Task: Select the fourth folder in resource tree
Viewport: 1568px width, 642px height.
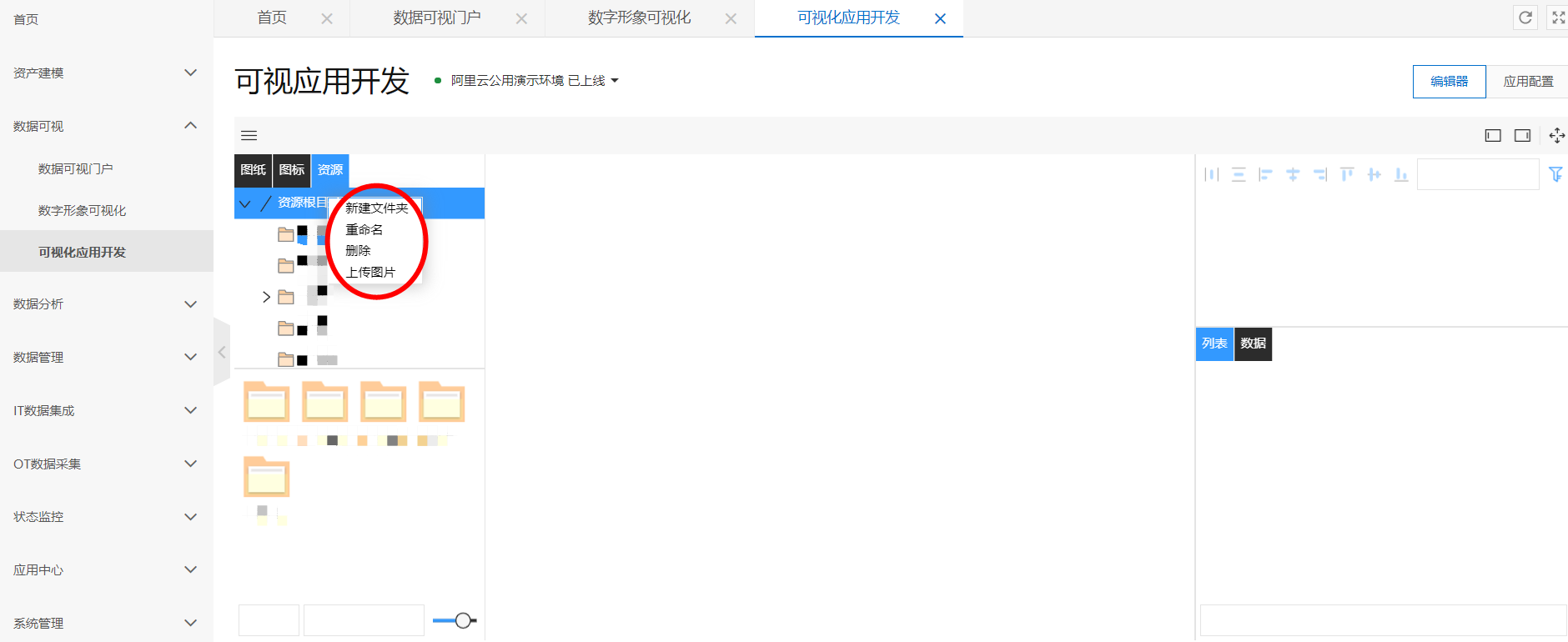Action: (x=286, y=329)
